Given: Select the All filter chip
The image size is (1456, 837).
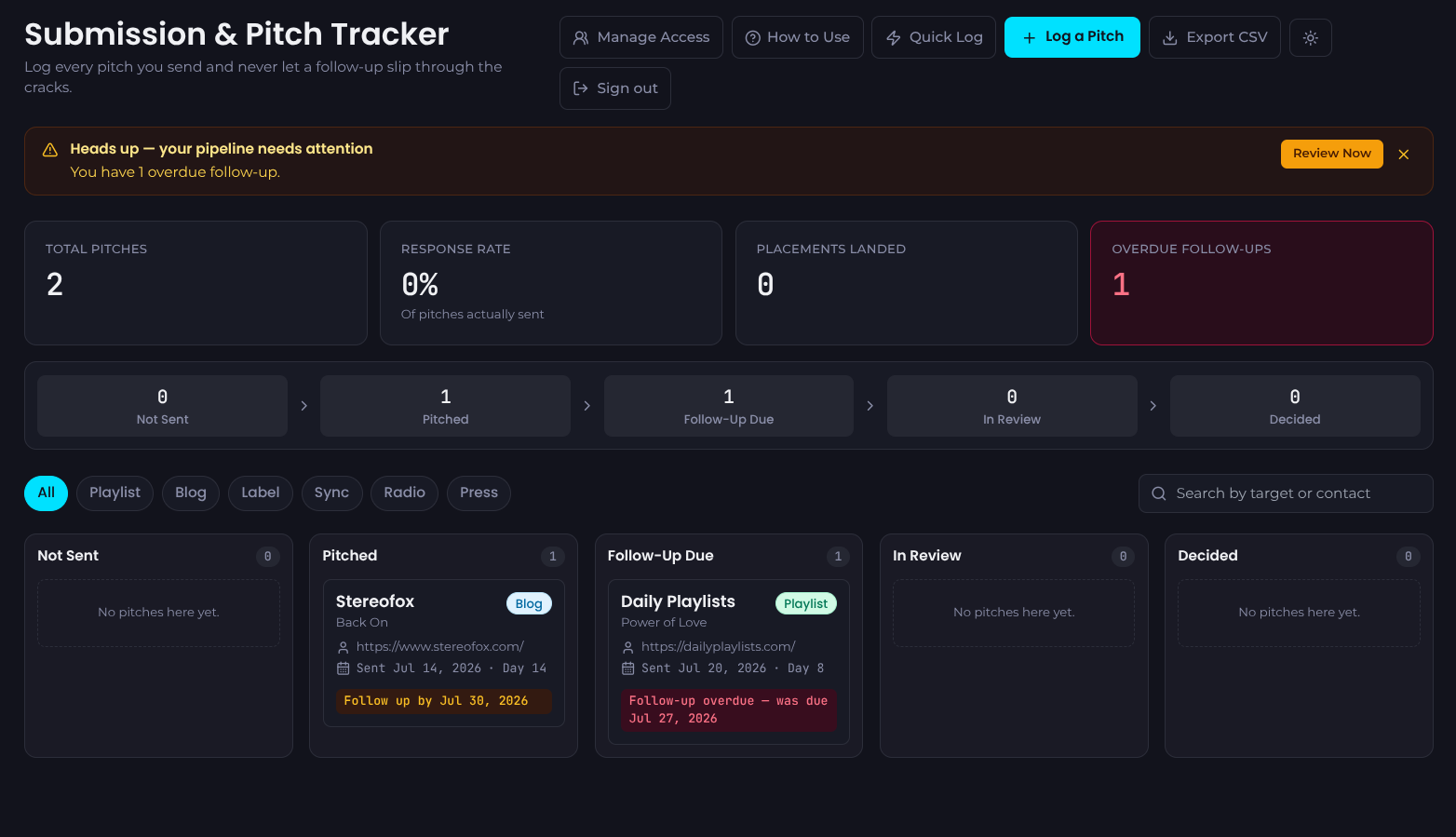Looking at the screenshot, I should (46, 493).
